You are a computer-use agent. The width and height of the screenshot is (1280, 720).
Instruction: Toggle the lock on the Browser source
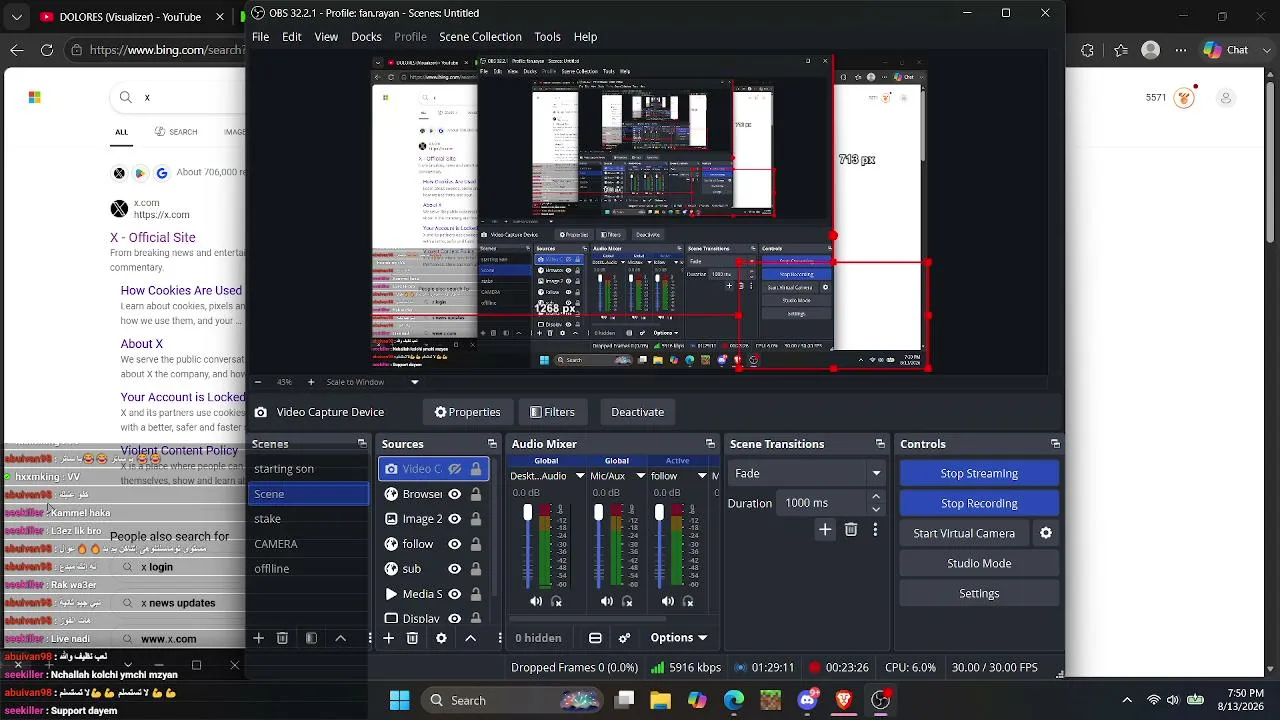(476, 494)
